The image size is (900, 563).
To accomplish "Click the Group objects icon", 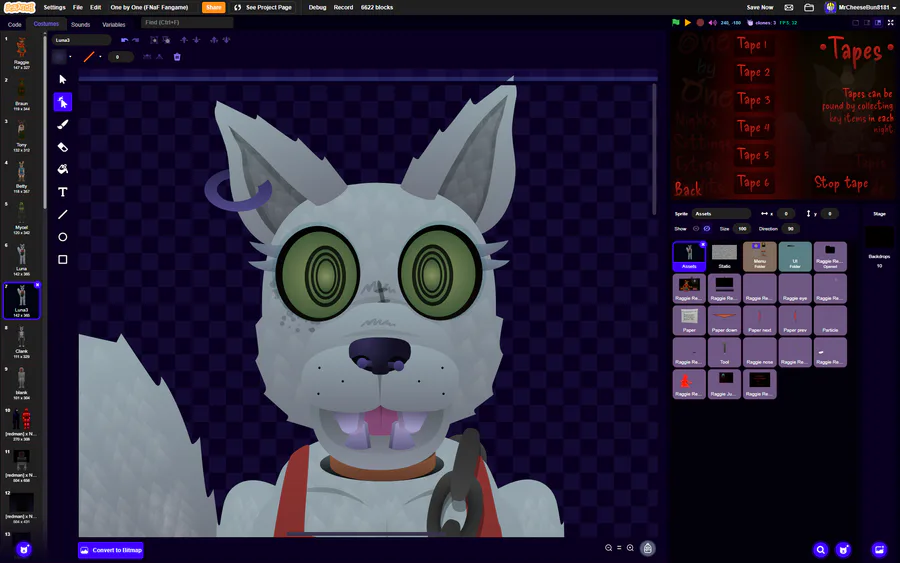I will click(154, 40).
